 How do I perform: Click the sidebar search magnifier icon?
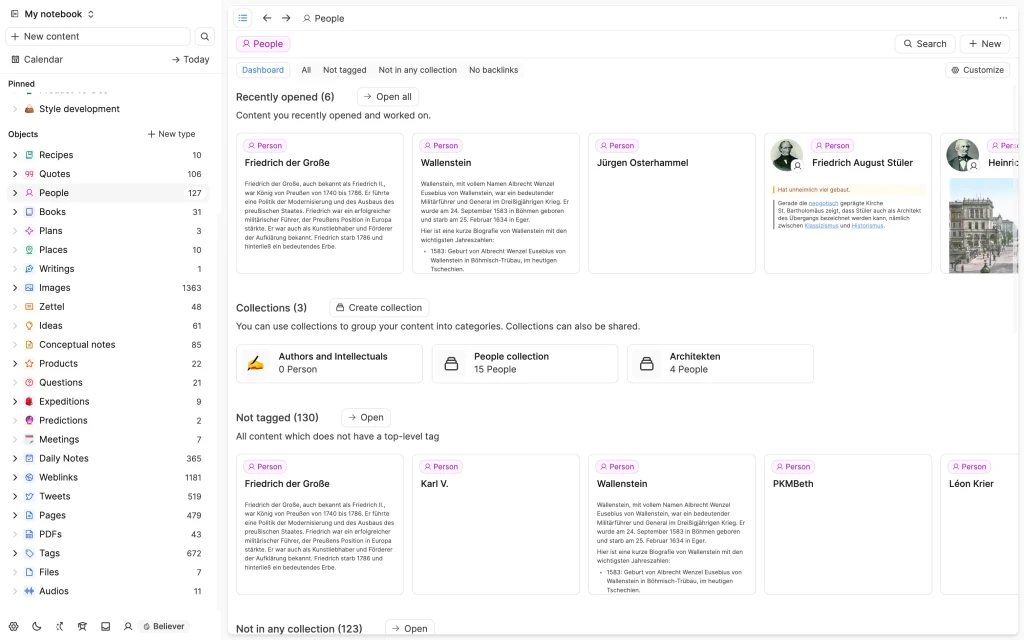(205, 37)
